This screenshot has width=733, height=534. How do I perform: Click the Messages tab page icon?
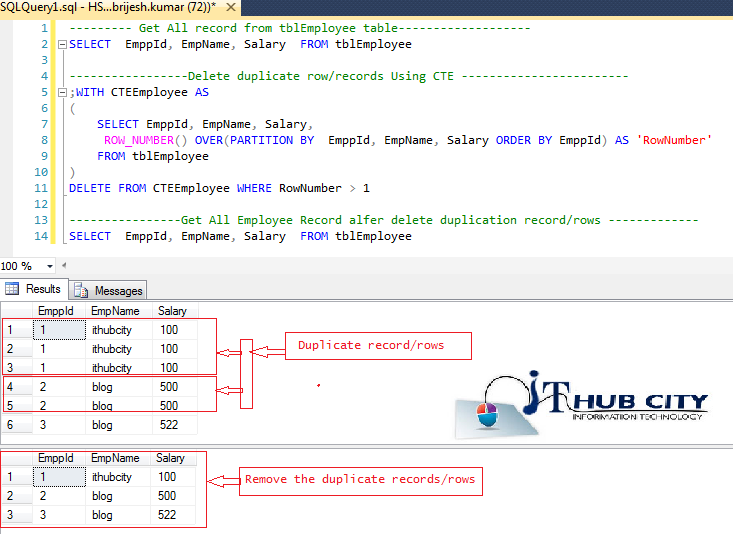pos(81,290)
